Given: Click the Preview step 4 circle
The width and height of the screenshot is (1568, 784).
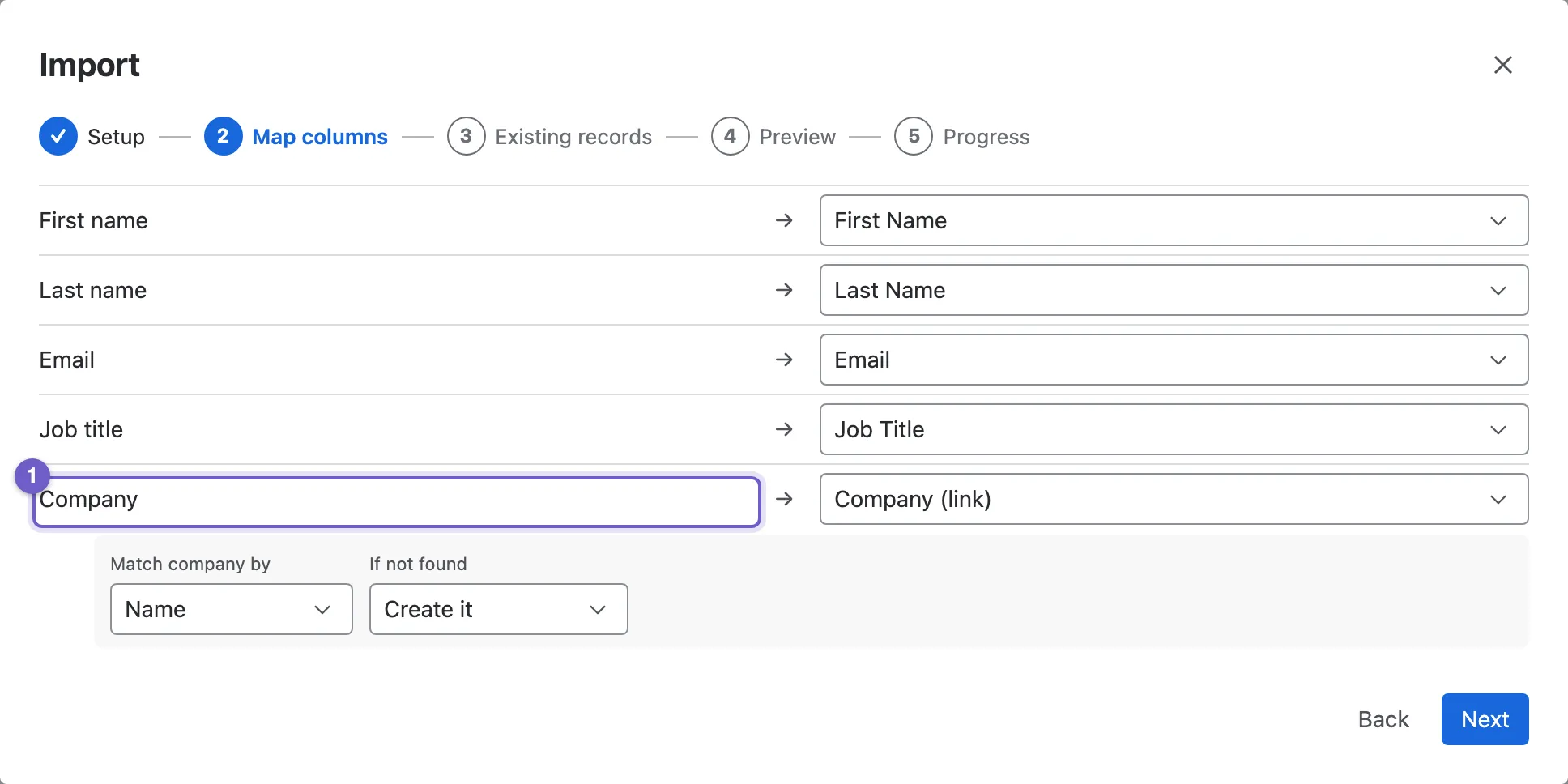Looking at the screenshot, I should 731,136.
